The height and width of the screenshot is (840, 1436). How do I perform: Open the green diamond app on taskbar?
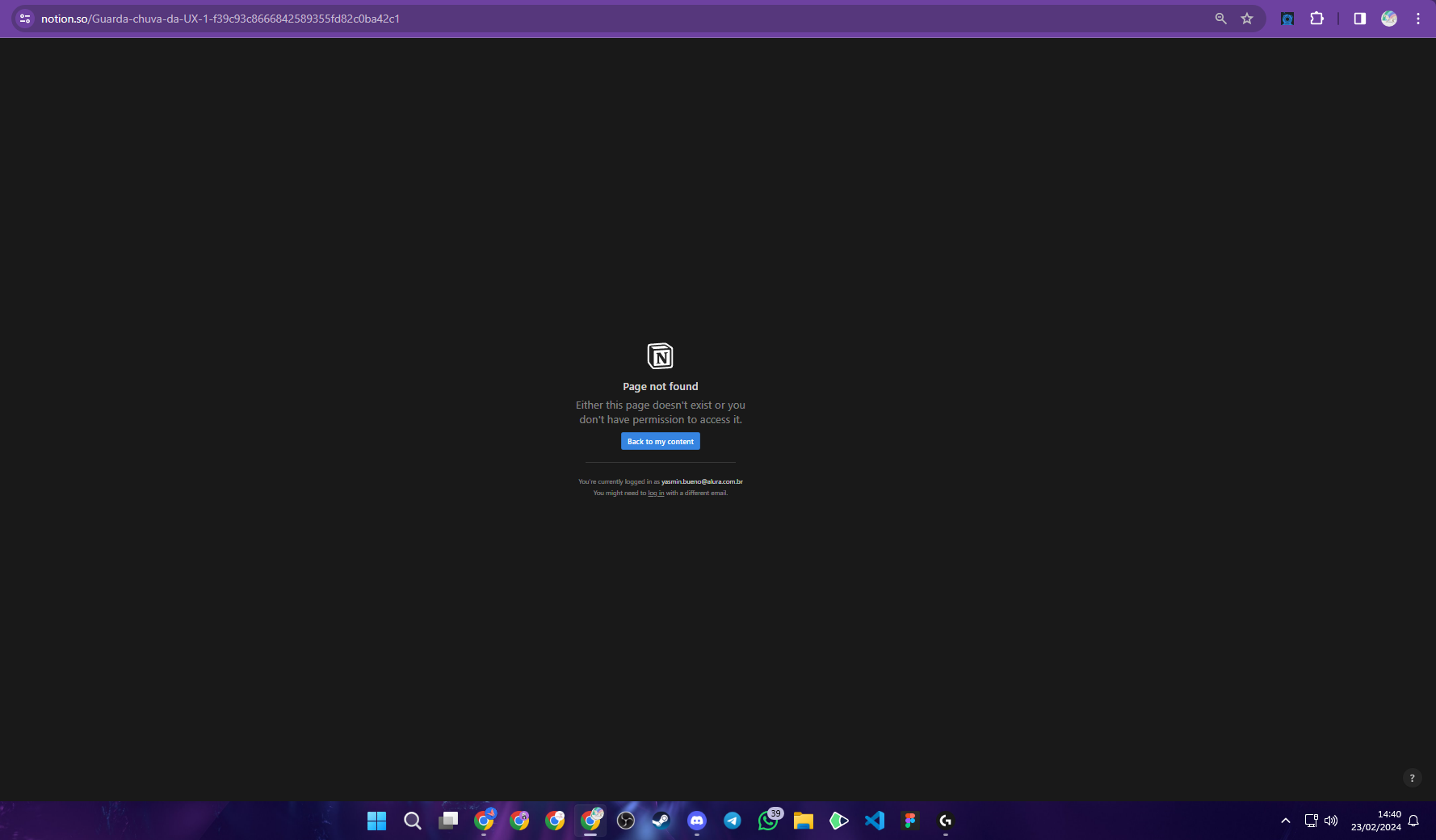(x=839, y=821)
